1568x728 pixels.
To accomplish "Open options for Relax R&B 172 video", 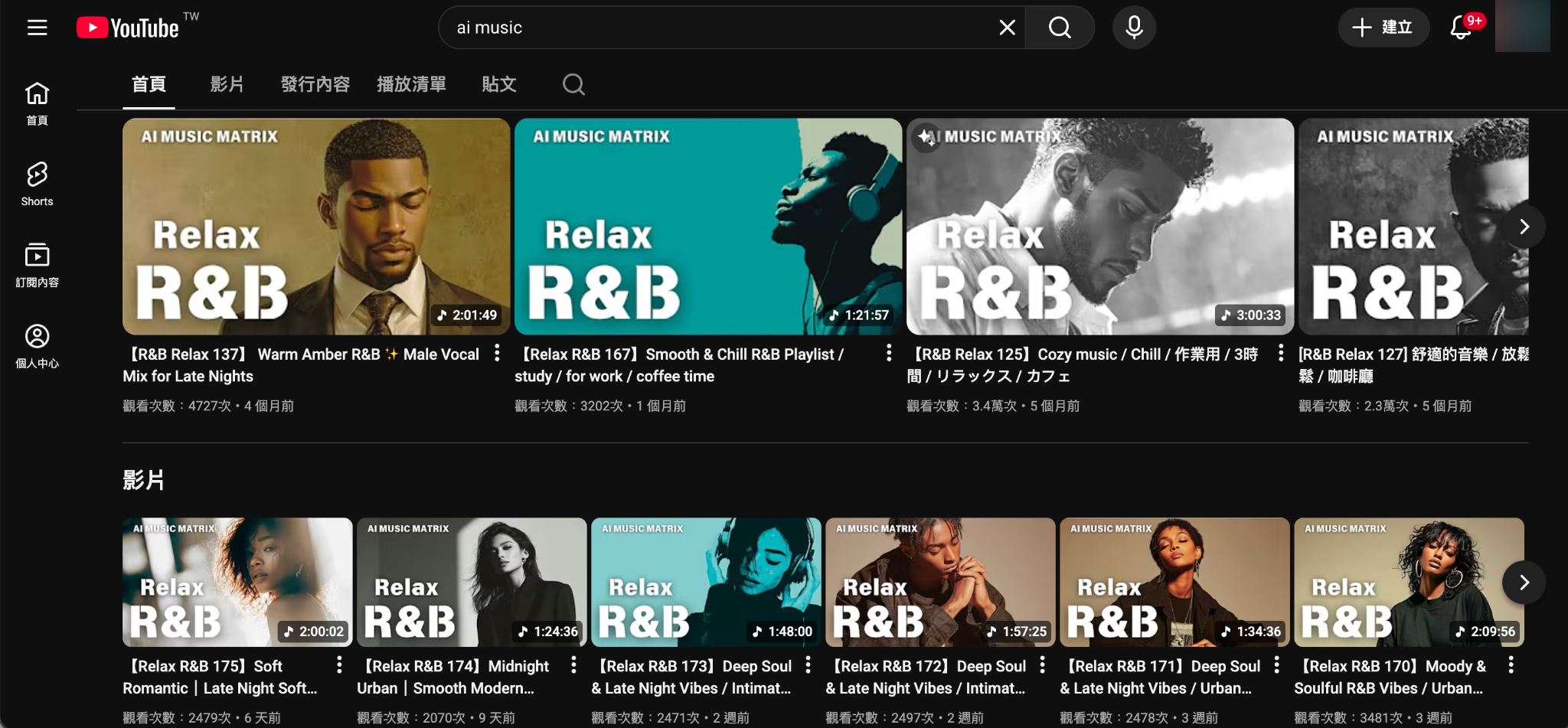I will coord(1042,665).
